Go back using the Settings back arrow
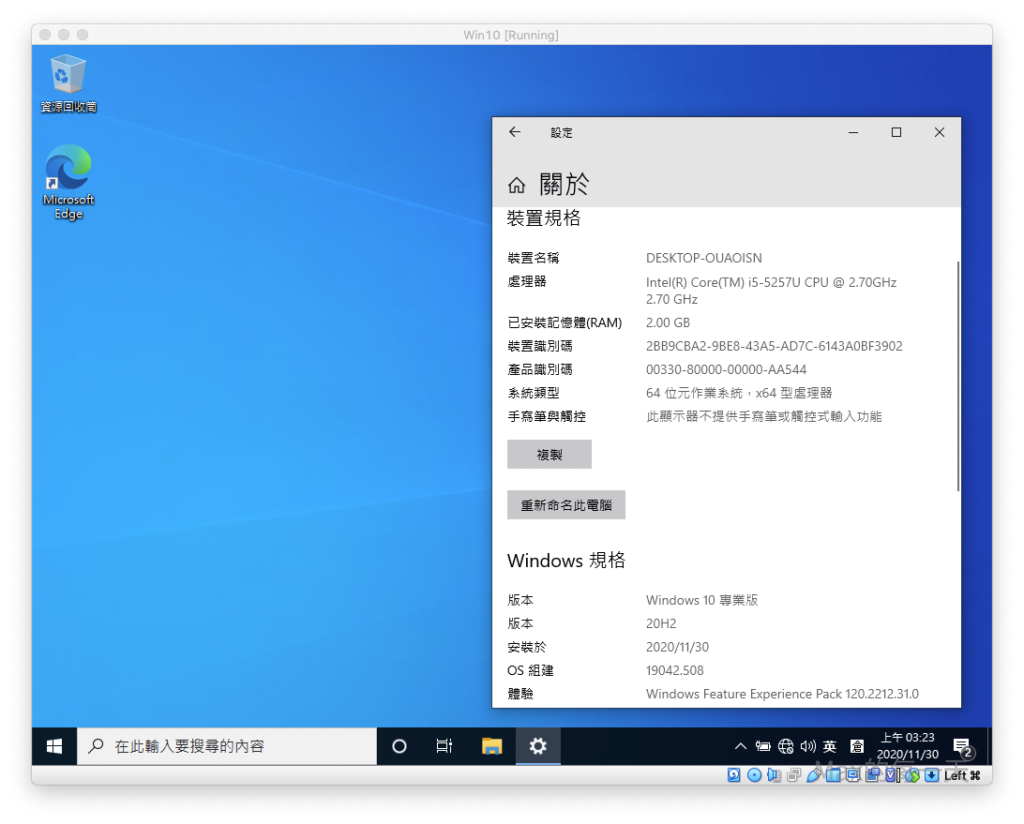This screenshot has width=1024, height=824. [515, 132]
